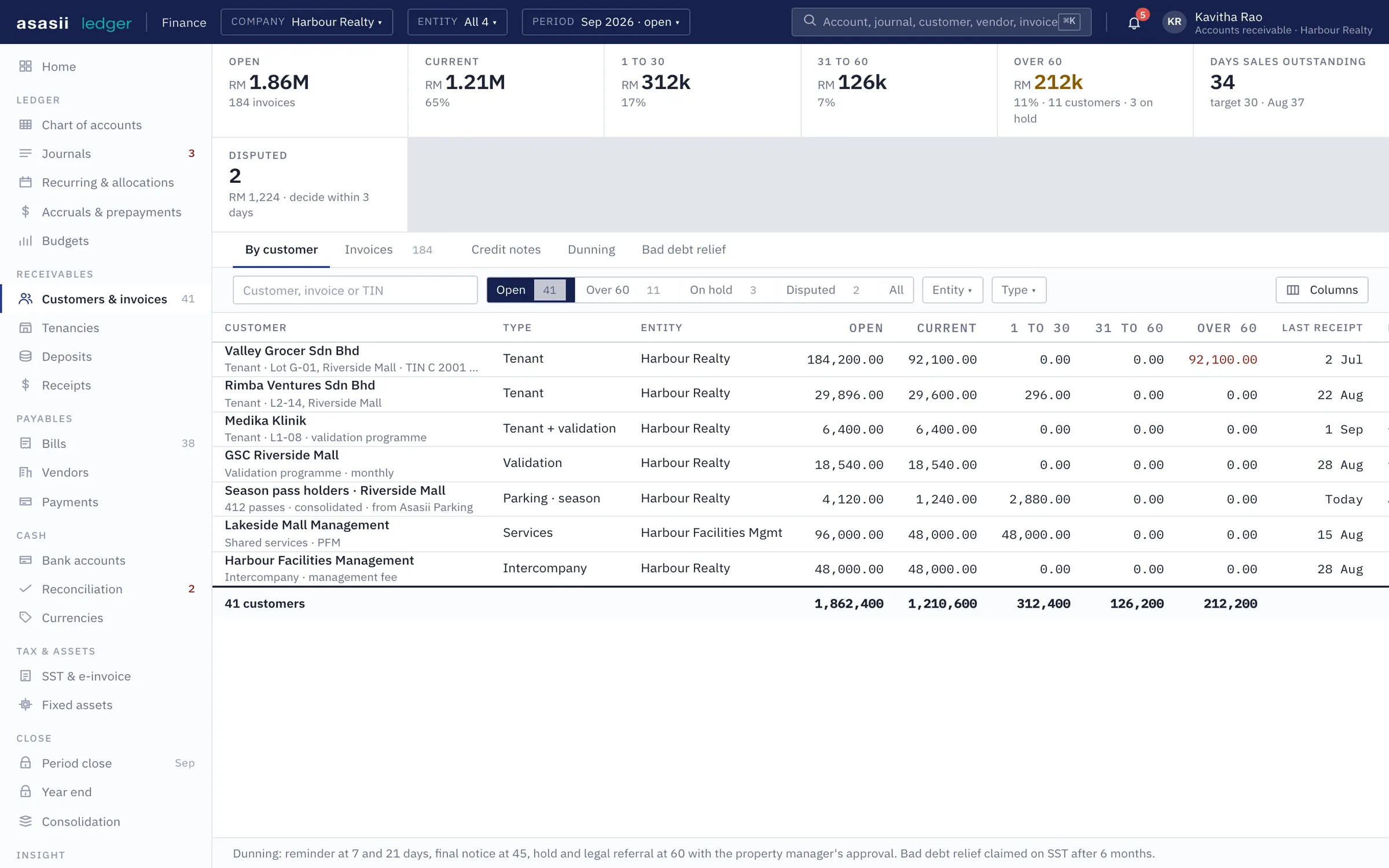
Task: Expand the Company Harbour Realty dropdown
Action: [307, 22]
